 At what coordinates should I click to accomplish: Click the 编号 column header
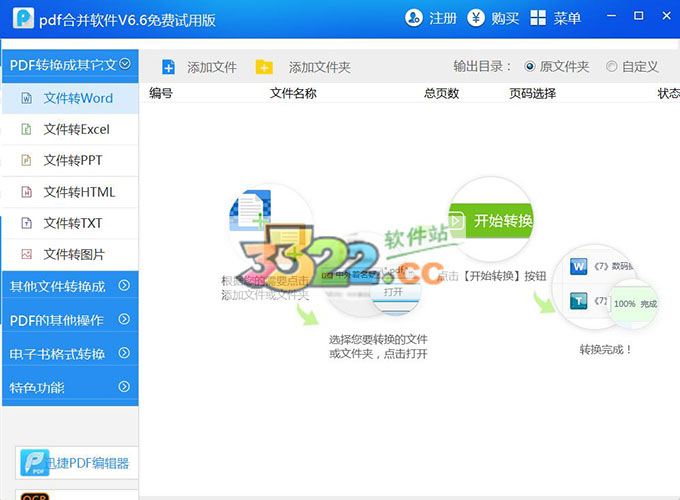pos(161,93)
